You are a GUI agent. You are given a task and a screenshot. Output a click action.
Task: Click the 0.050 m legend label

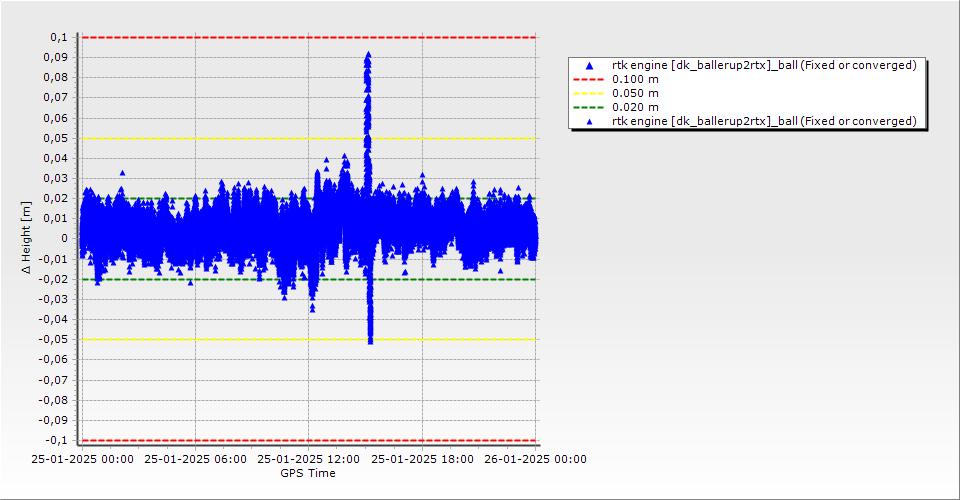coord(636,94)
